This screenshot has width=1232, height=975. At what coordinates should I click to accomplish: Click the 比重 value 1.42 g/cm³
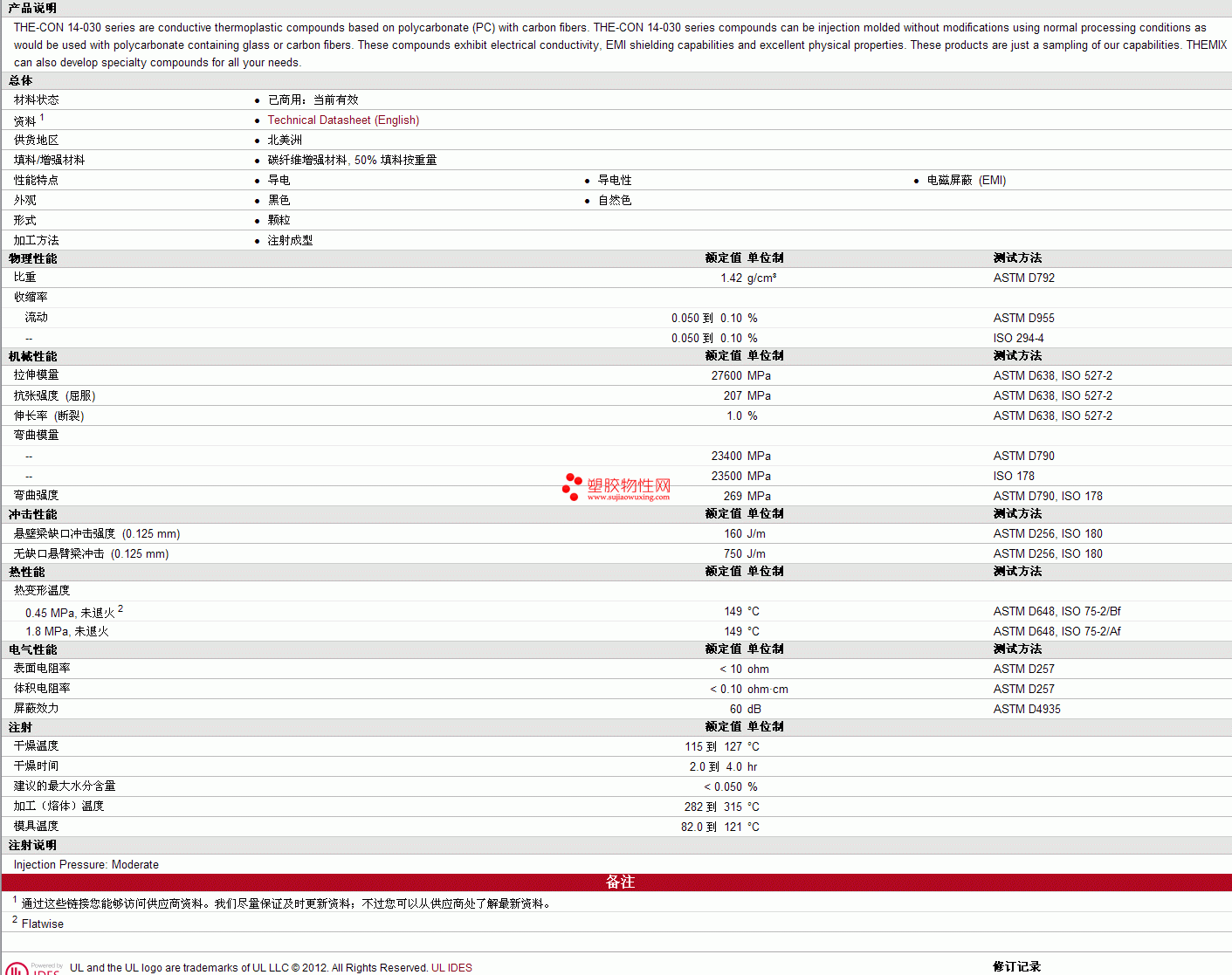pos(748,278)
